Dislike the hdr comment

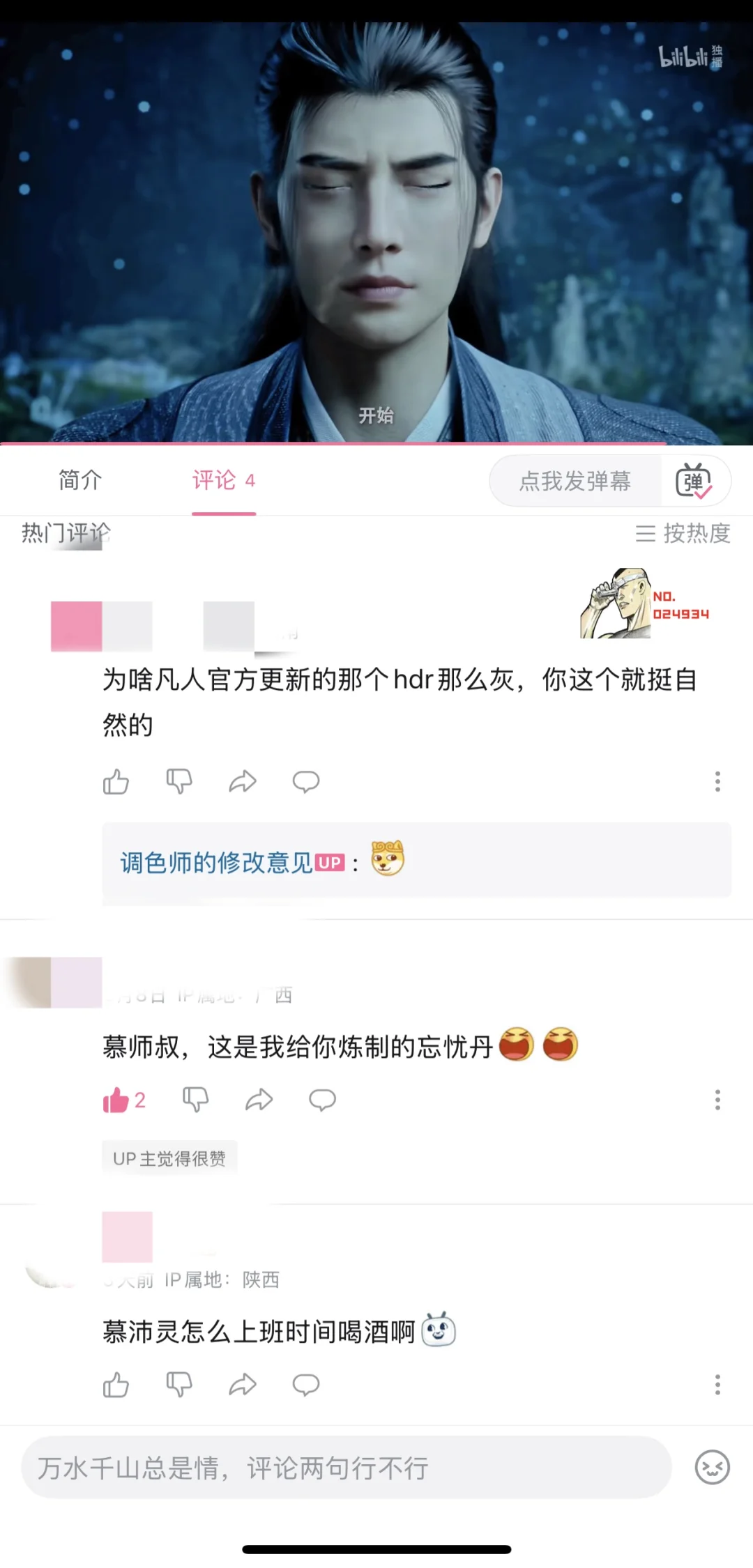click(179, 782)
